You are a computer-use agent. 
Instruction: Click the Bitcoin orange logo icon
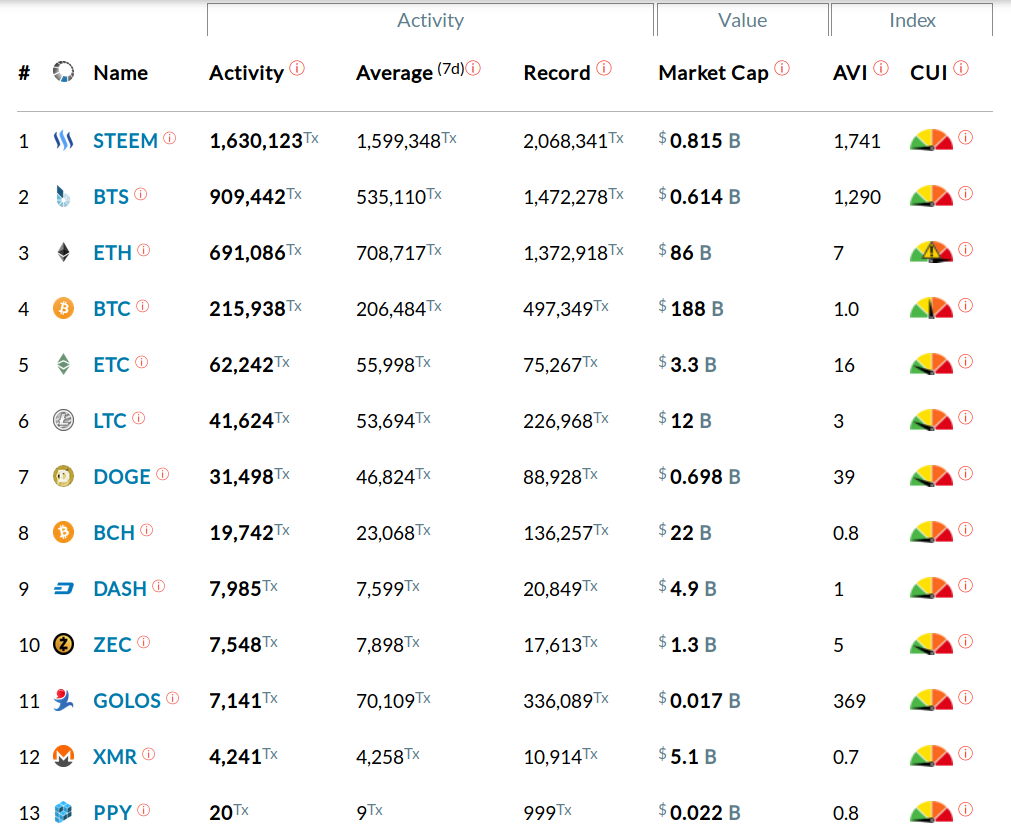pyautogui.click(x=63, y=309)
